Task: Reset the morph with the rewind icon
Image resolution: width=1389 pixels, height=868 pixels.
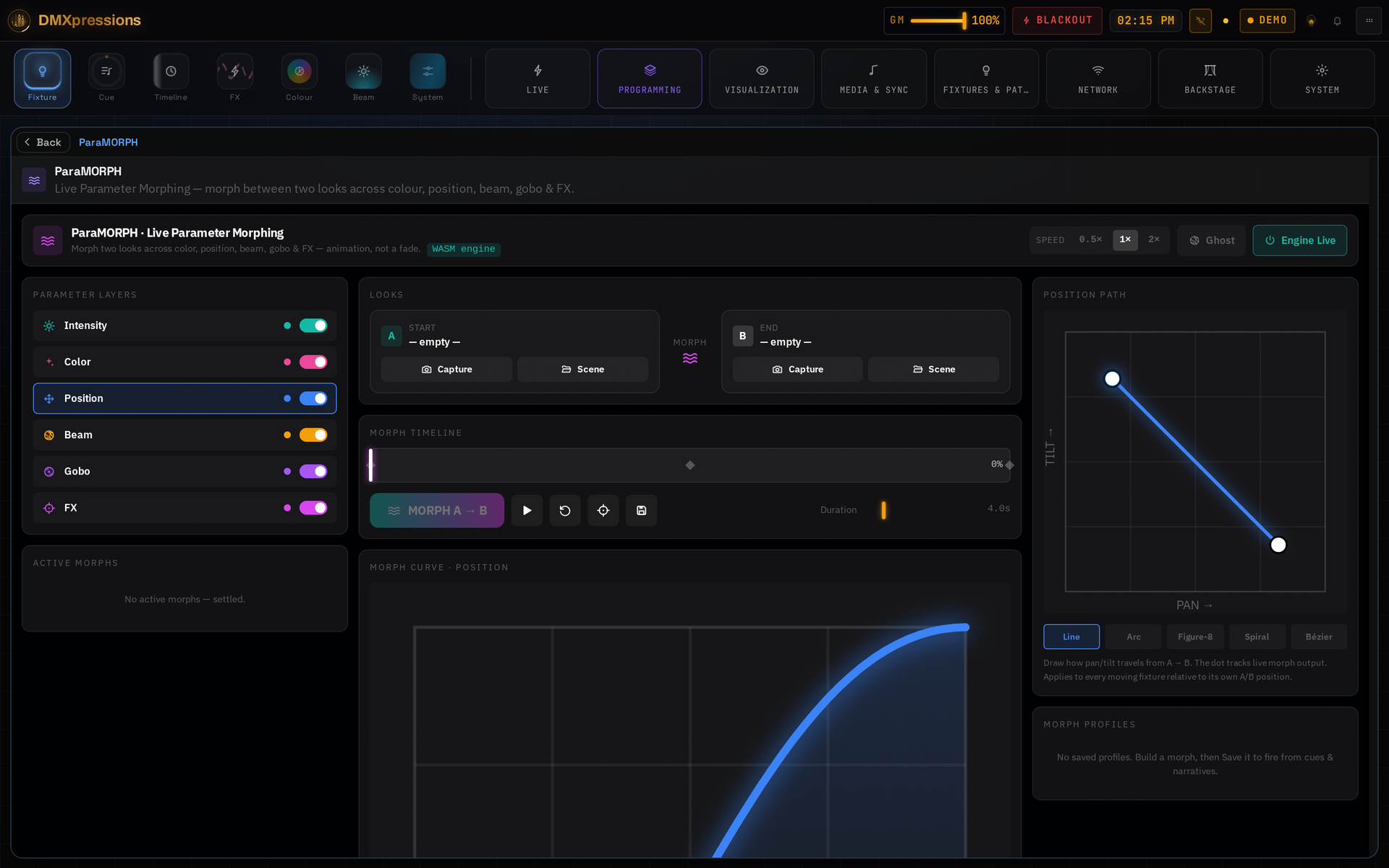Action: (565, 510)
